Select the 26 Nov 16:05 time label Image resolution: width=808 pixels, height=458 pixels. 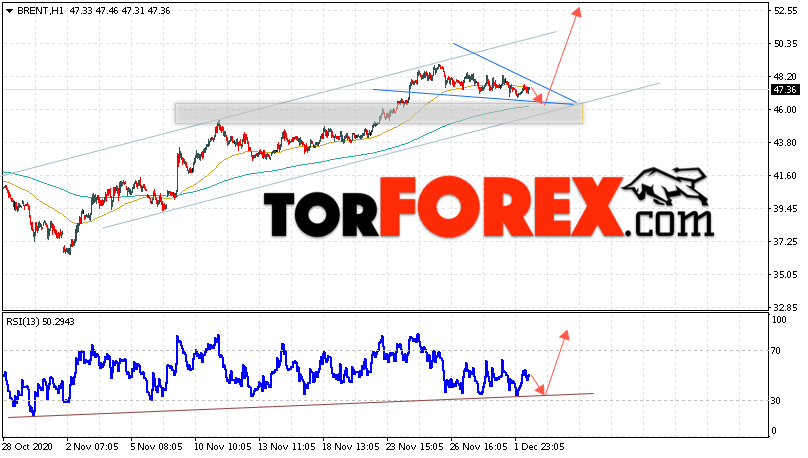coord(479,447)
